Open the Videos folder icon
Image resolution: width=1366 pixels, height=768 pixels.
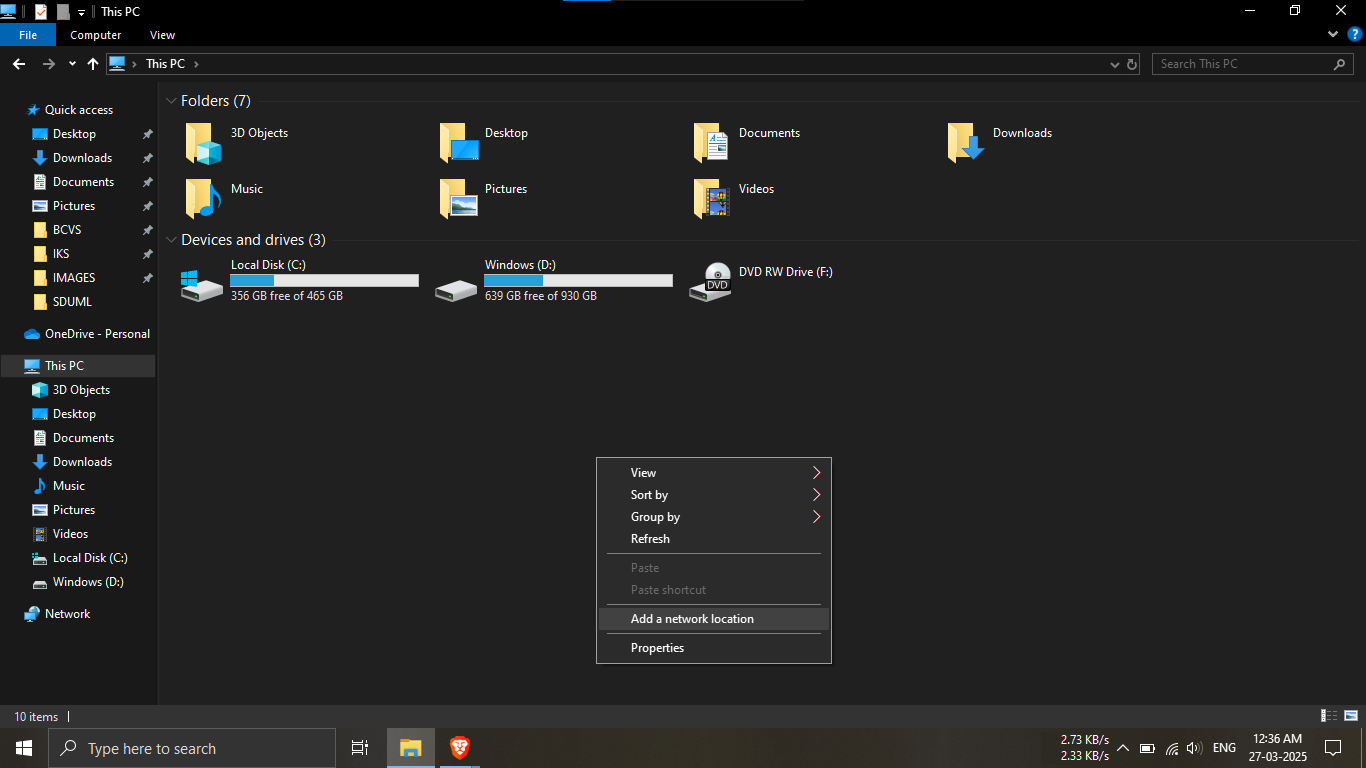[x=711, y=199]
